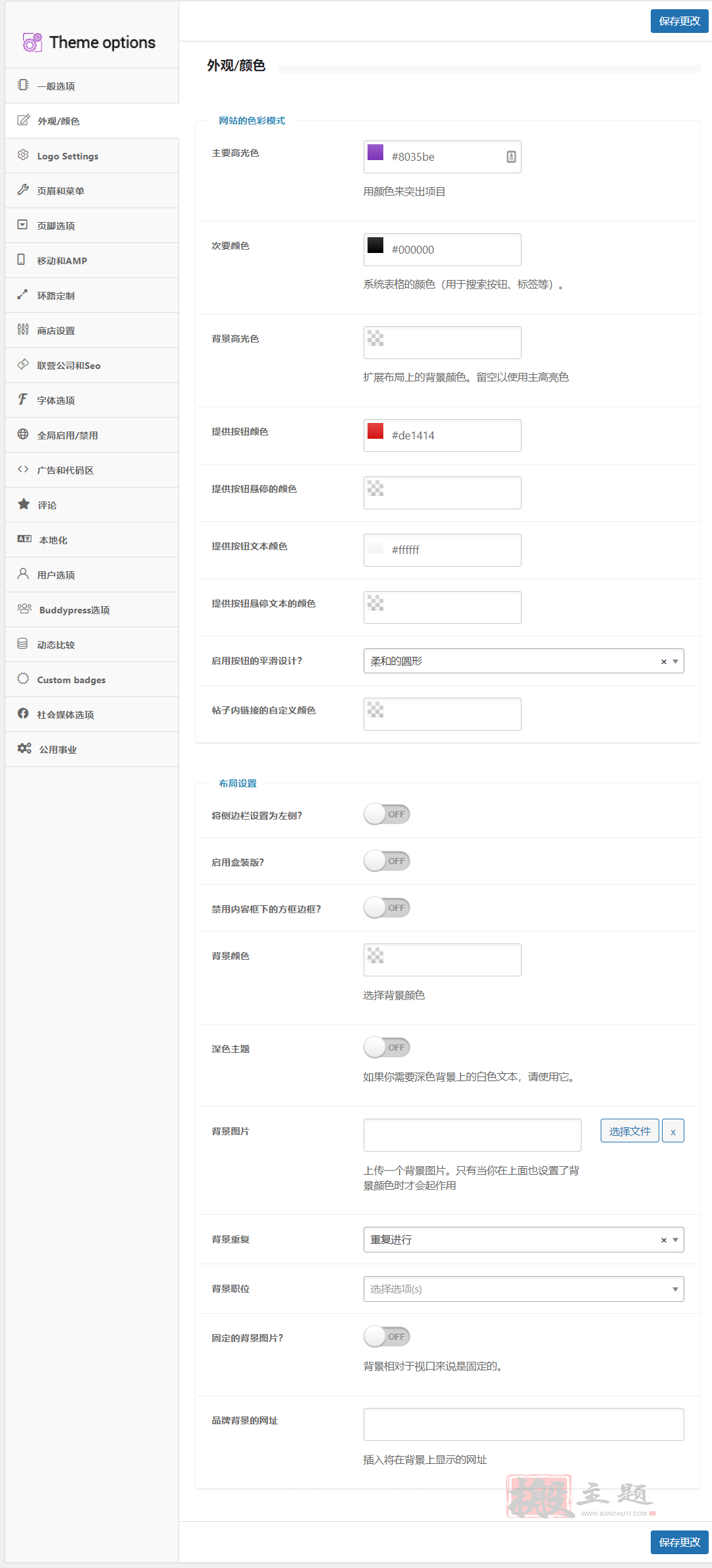Click the 品牌背景的网址 input field
Viewport: 712px width, 1568px height.
[x=524, y=1424]
